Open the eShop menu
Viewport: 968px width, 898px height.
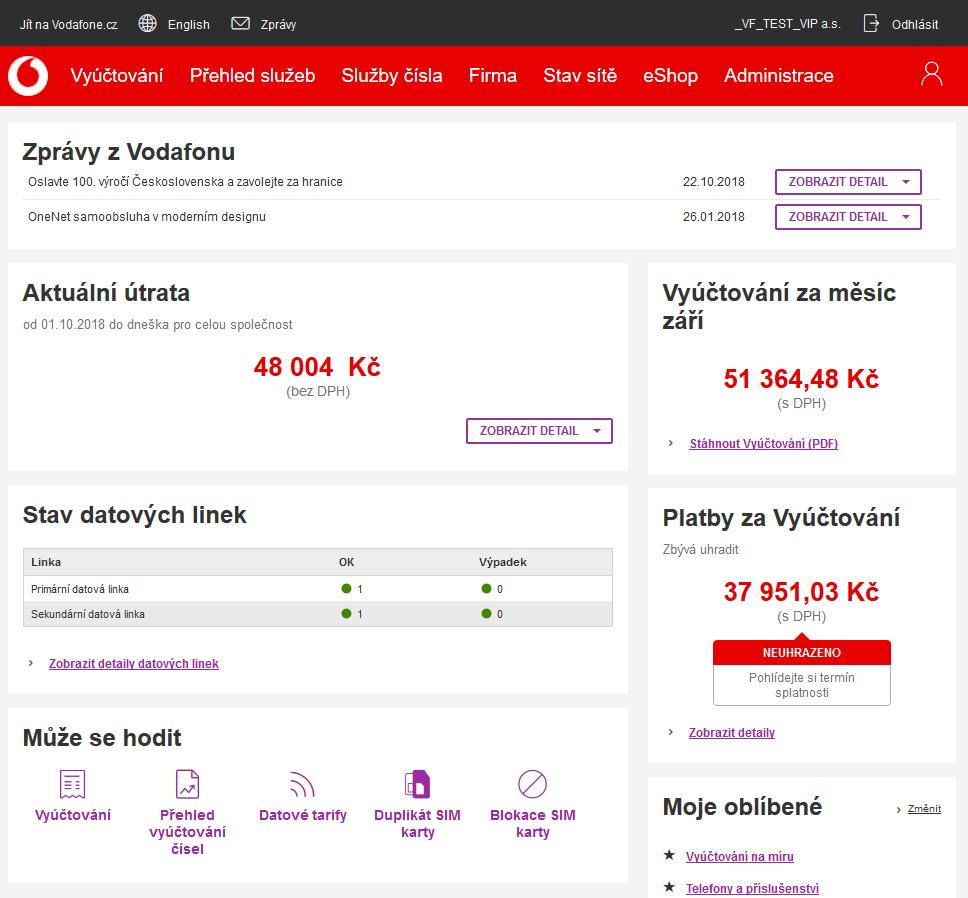pyautogui.click(x=670, y=75)
